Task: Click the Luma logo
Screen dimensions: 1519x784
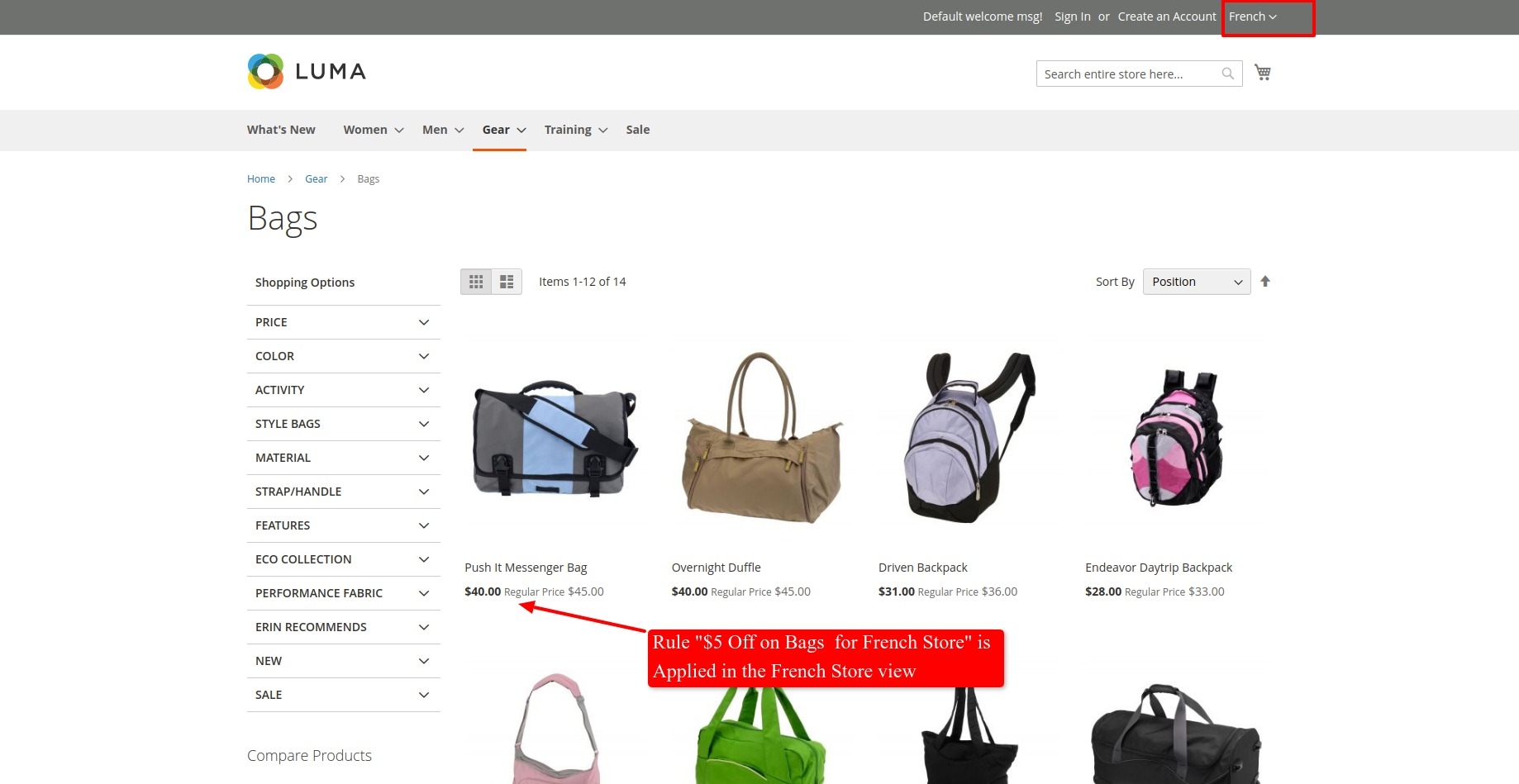Action: click(x=307, y=72)
